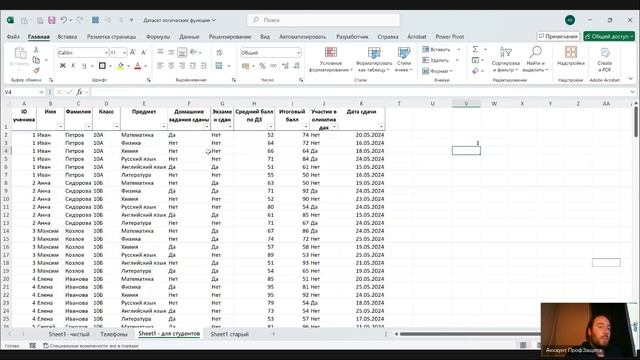Undo the last action
The width and height of the screenshot is (640, 360).
pos(63,20)
